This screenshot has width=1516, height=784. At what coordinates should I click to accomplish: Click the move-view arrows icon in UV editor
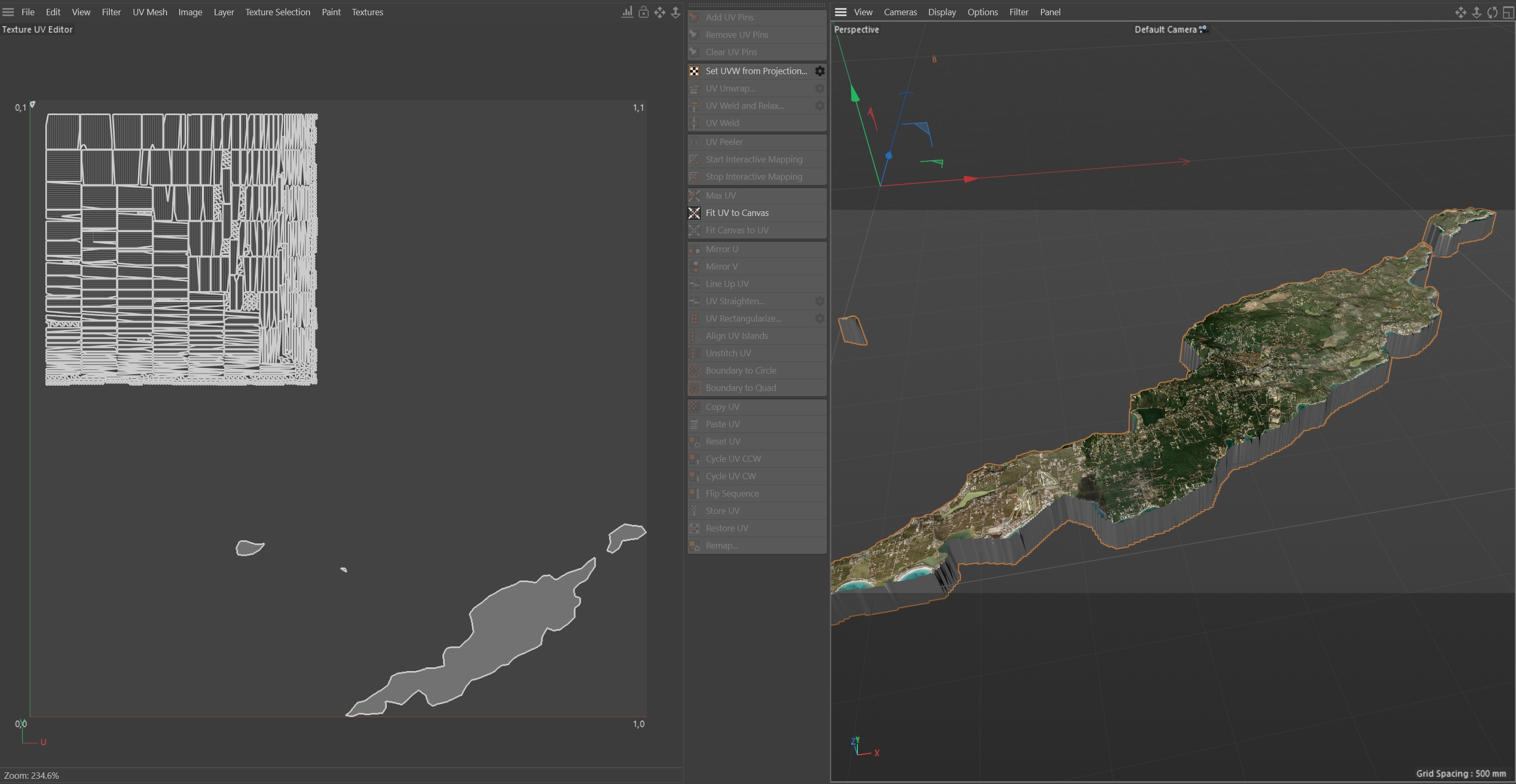660,12
